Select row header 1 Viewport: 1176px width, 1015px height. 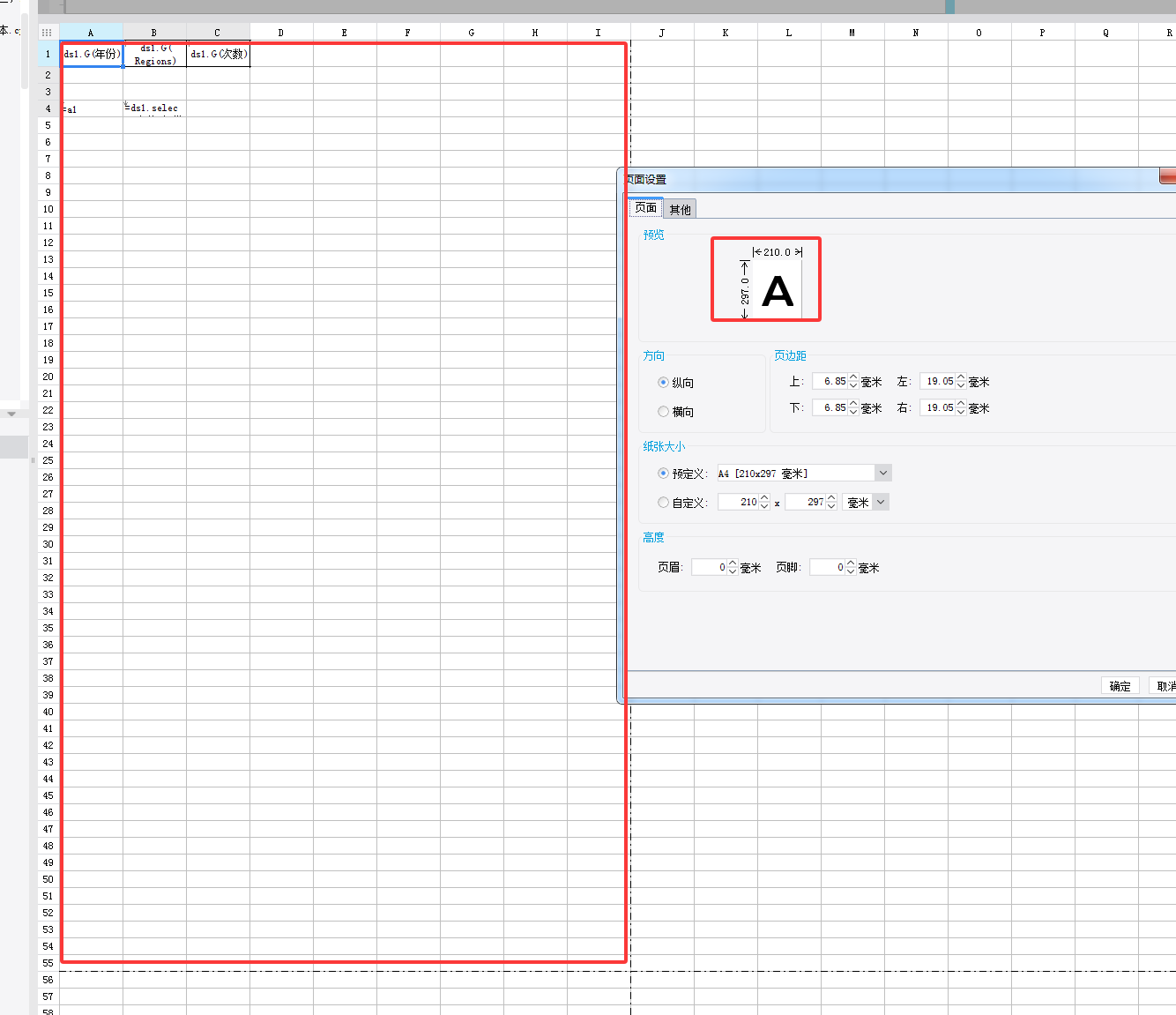[48, 54]
